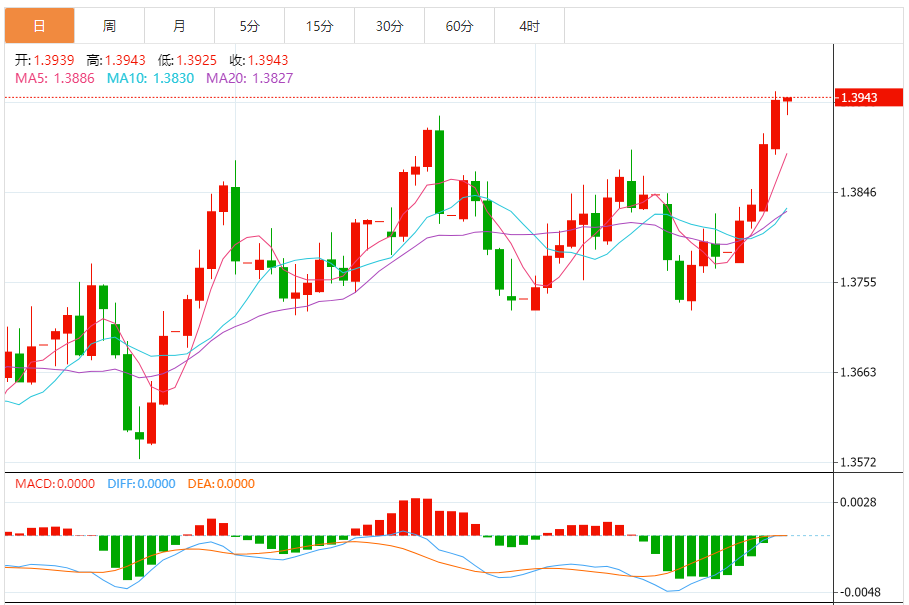Open the 60分 timeframe tab

[460, 26]
